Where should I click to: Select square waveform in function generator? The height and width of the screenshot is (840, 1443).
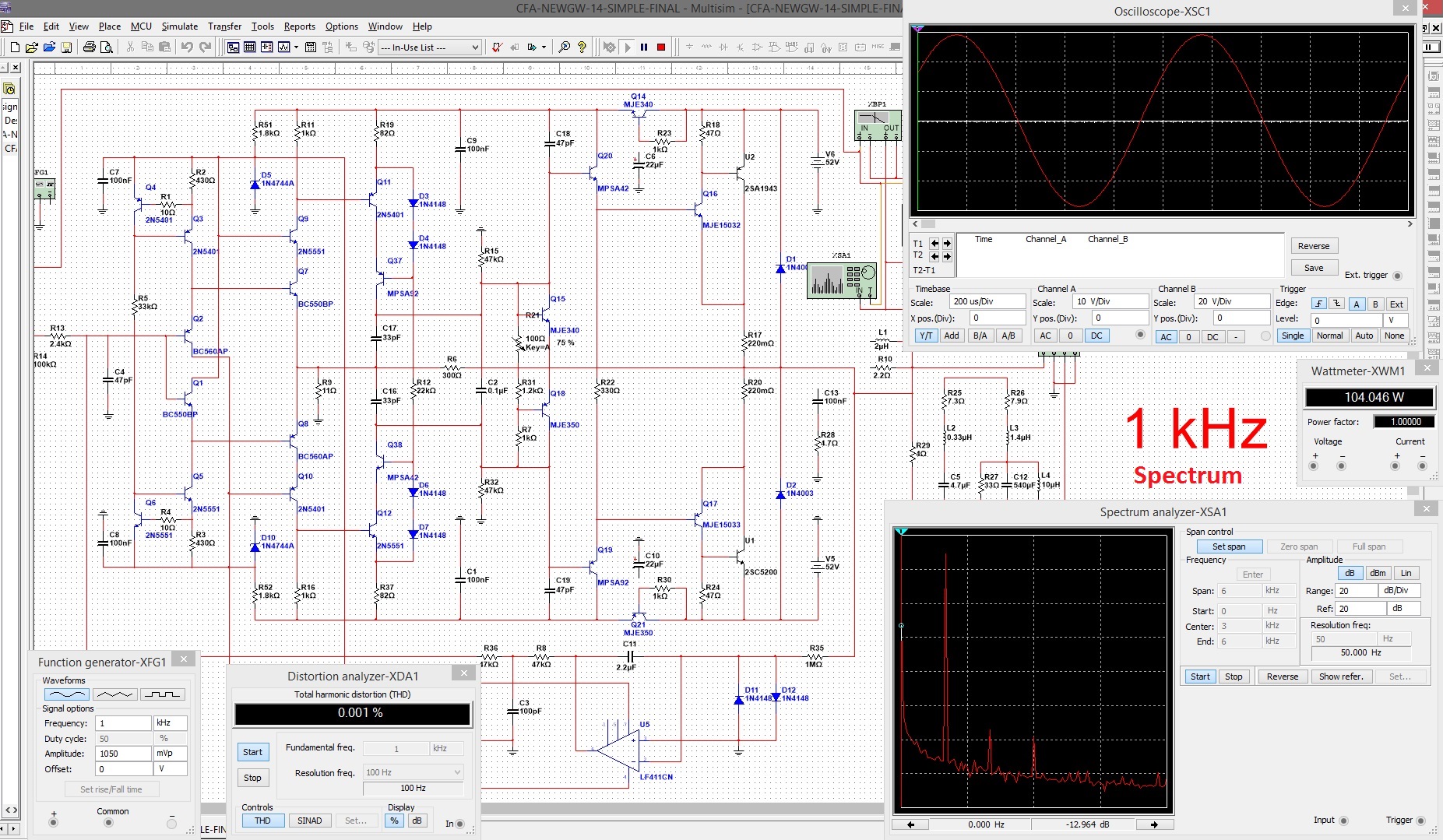tap(163, 694)
